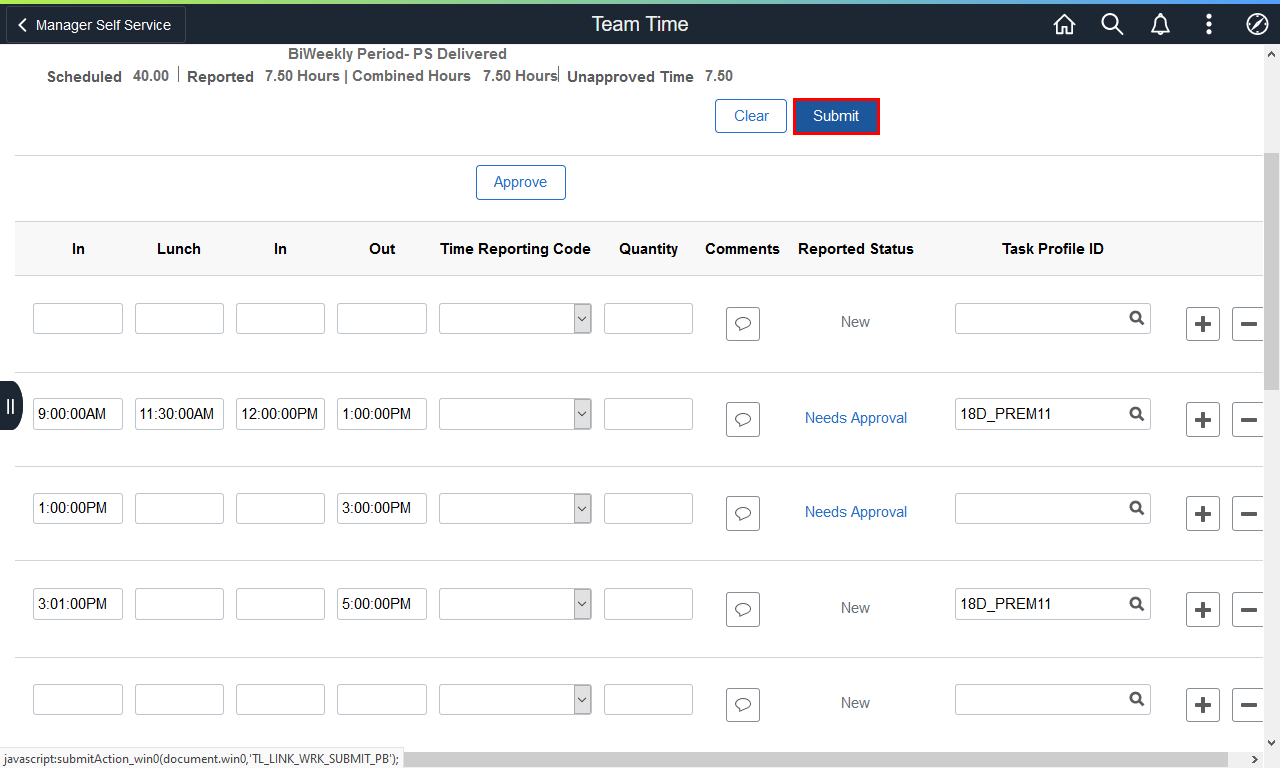Delete the 9:00:00AM row with minus
The height and width of the screenshot is (768, 1280).
[x=1248, y=420]
